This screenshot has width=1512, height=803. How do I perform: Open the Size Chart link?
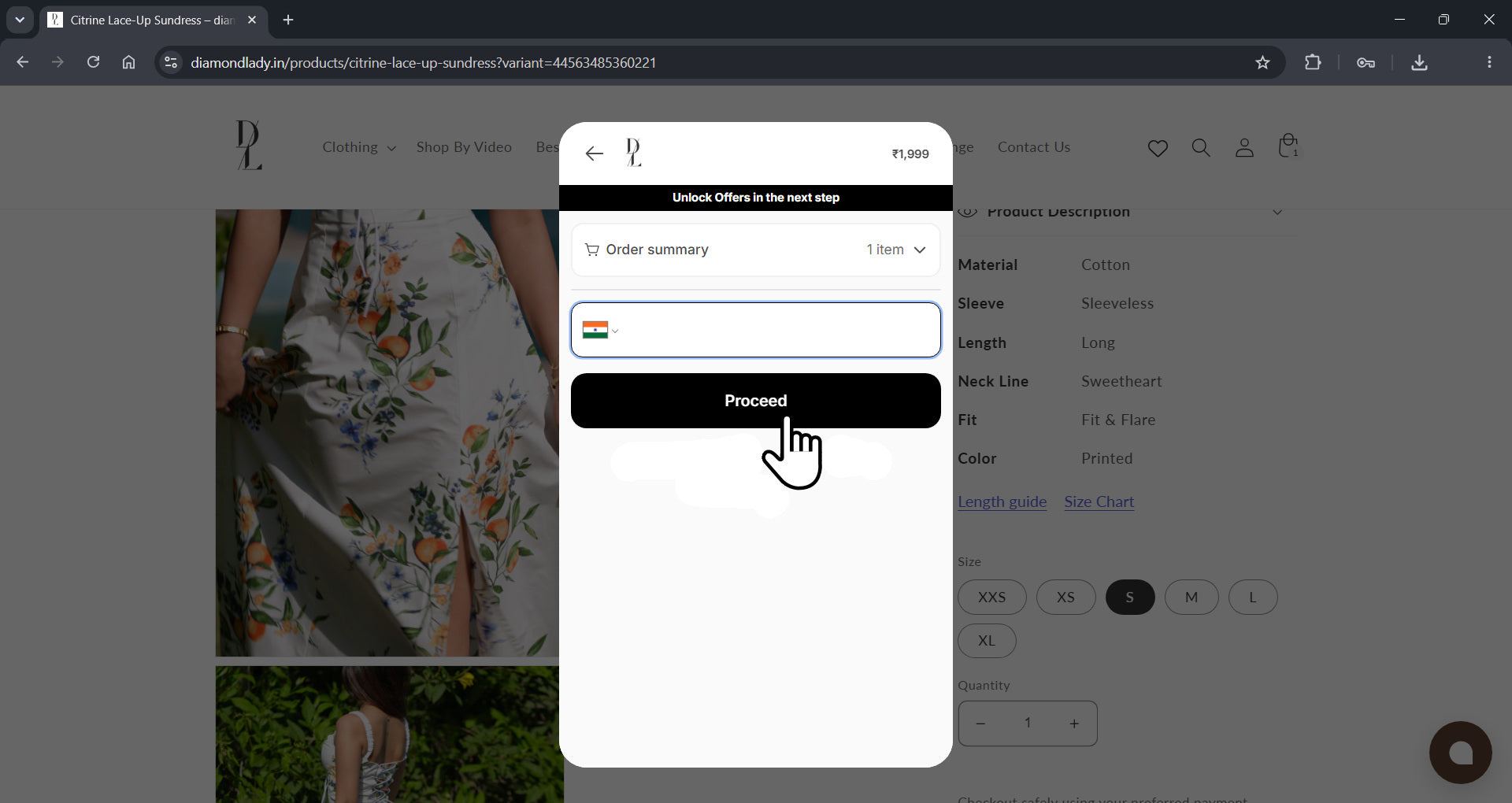coord(1099,501)
